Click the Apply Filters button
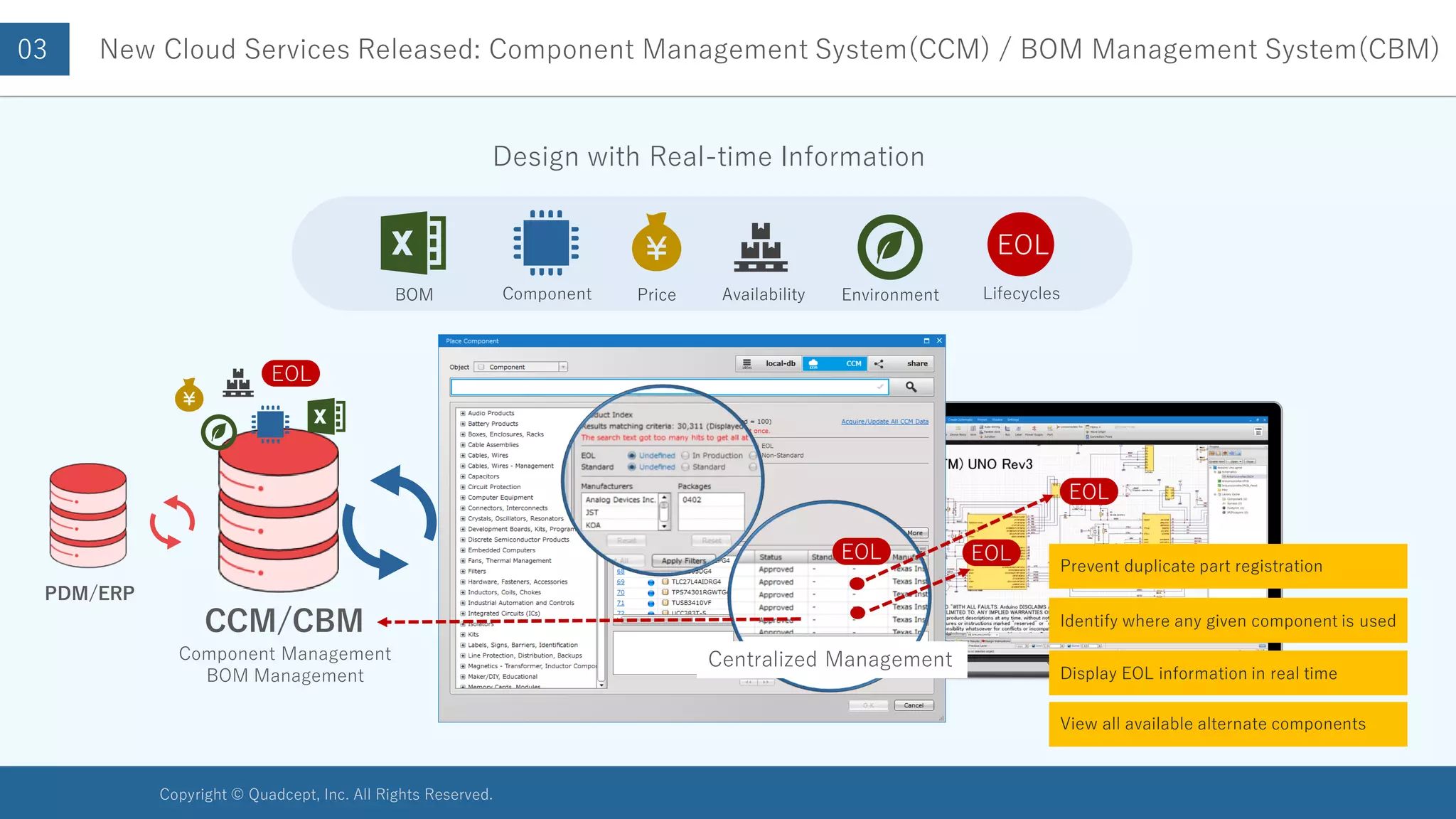 coord(682,561)
